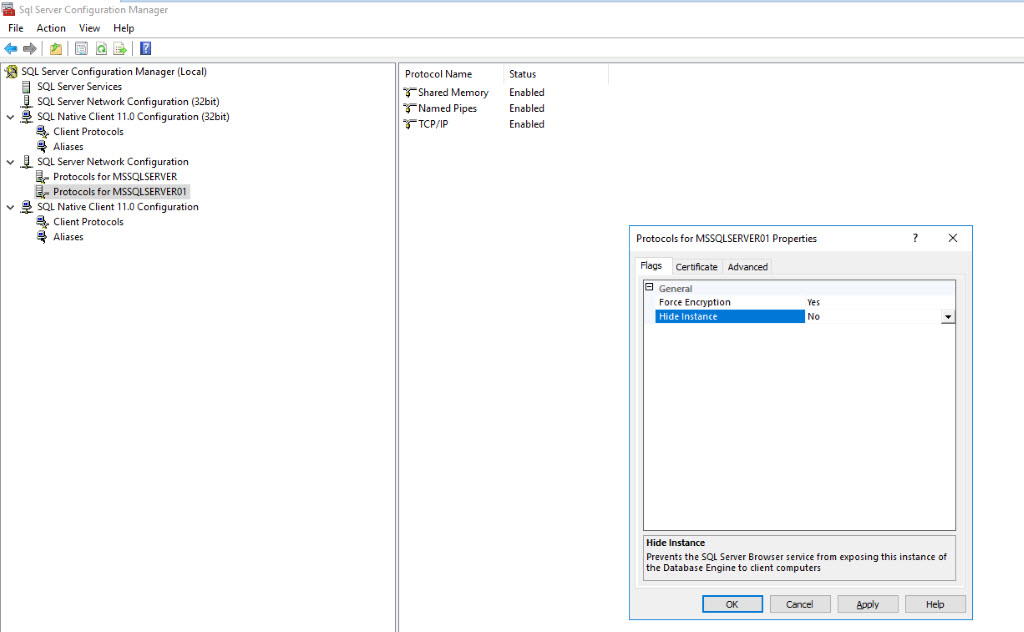Open Help using the question mark icon
Screen dimensions: 1024x632
[145, 48]
